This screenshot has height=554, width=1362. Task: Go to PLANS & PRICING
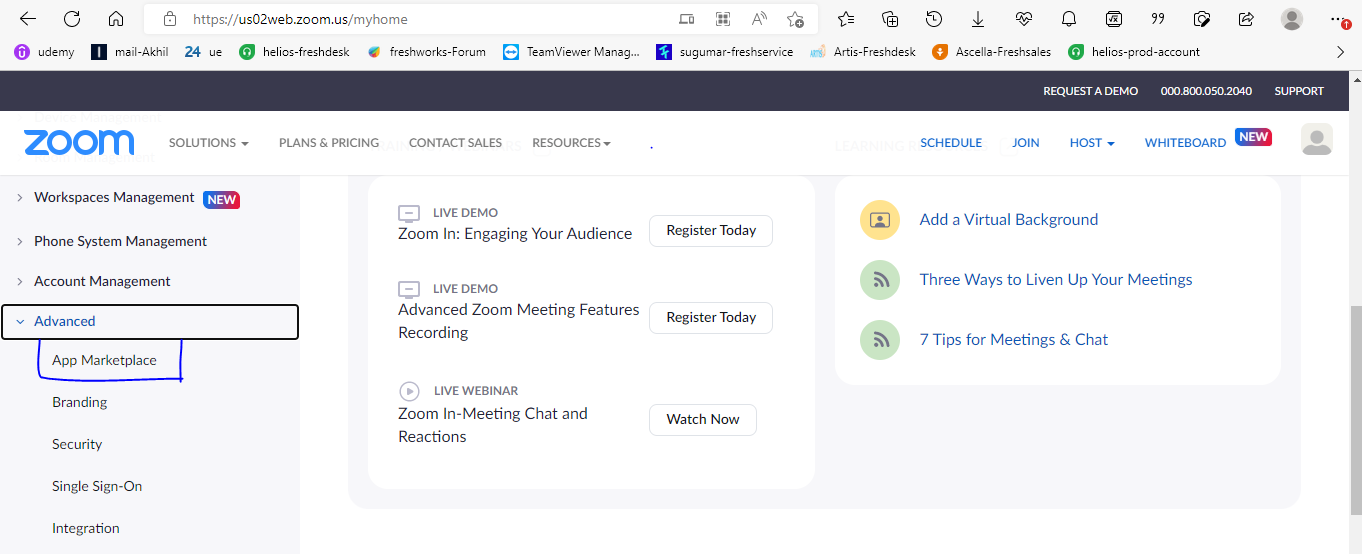329,143
